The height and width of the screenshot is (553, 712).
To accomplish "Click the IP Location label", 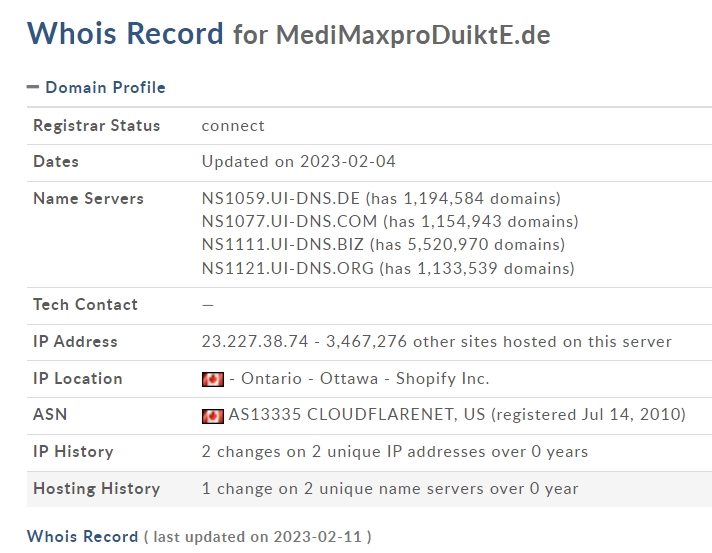I will tap(78, 379).
